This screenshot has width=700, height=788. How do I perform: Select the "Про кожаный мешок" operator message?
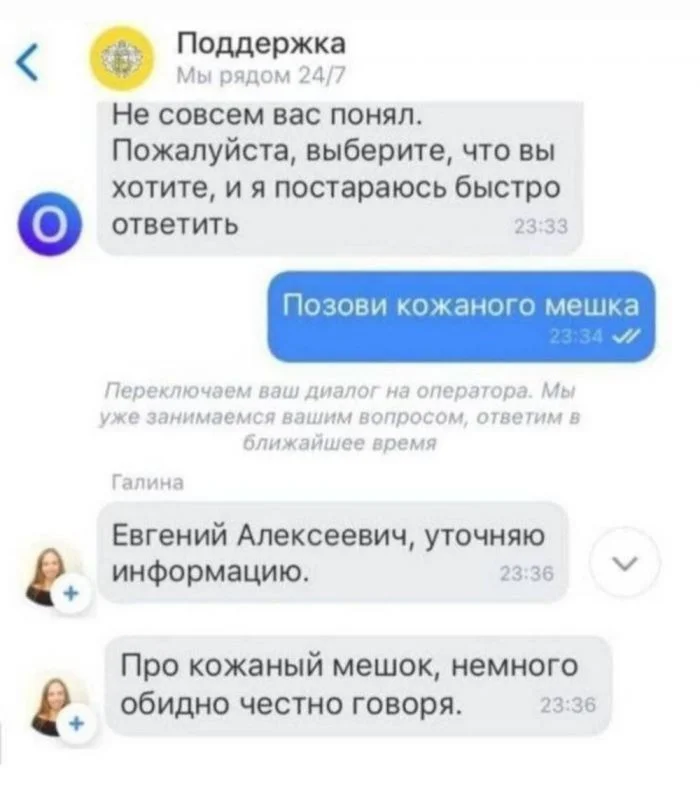[359, 685]
